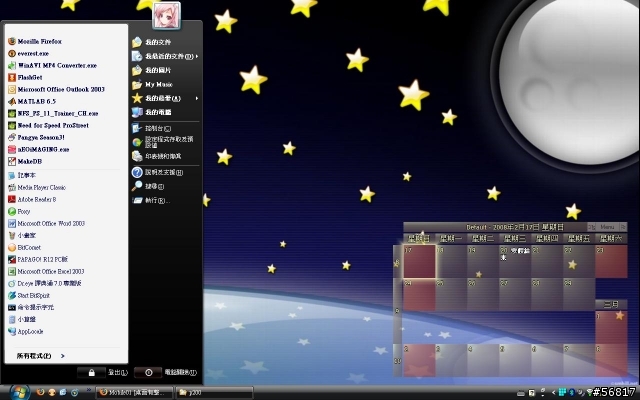This screenshot has width=640, height=400.
Task: Click the calendar title '2008年2月17日 星期日'
Action: pyautogui.click(x=528, y=227)
